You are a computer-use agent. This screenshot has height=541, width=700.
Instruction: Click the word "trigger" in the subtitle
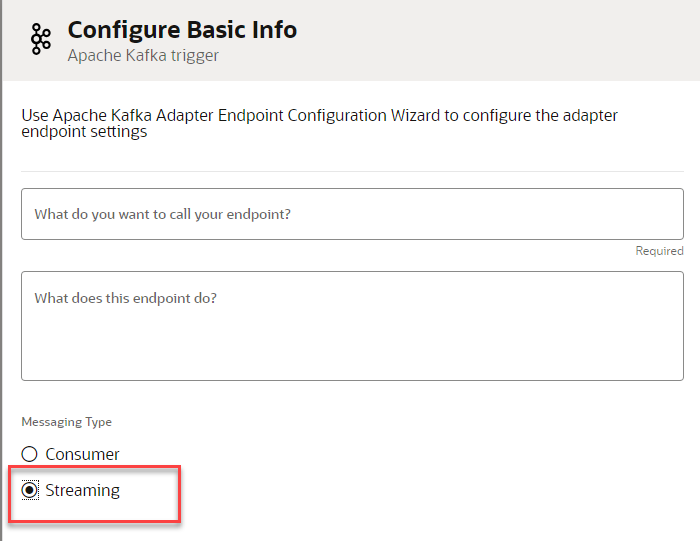[x=195, y=56]
